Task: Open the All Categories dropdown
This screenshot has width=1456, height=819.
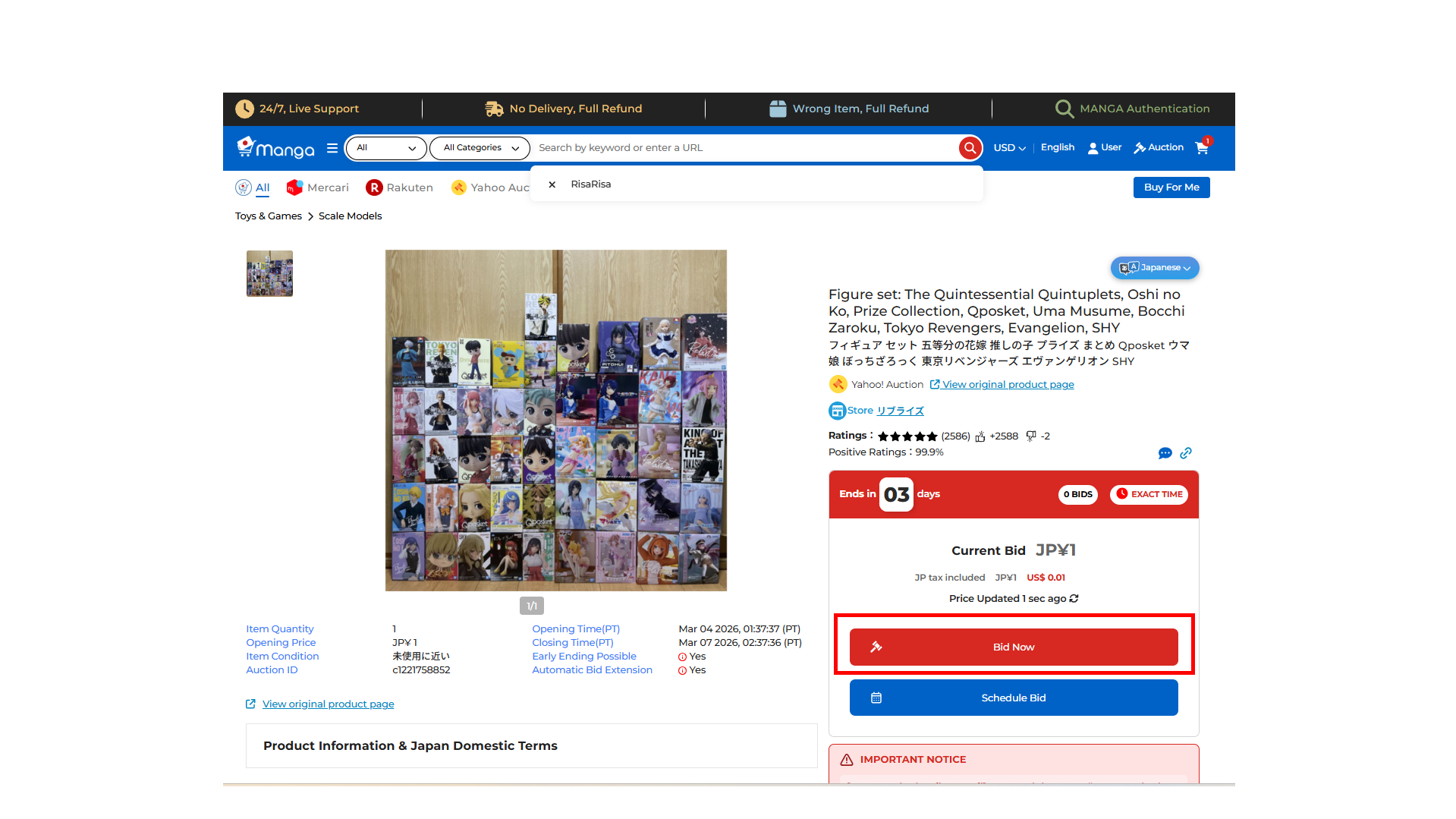Action: pos(480,148)
